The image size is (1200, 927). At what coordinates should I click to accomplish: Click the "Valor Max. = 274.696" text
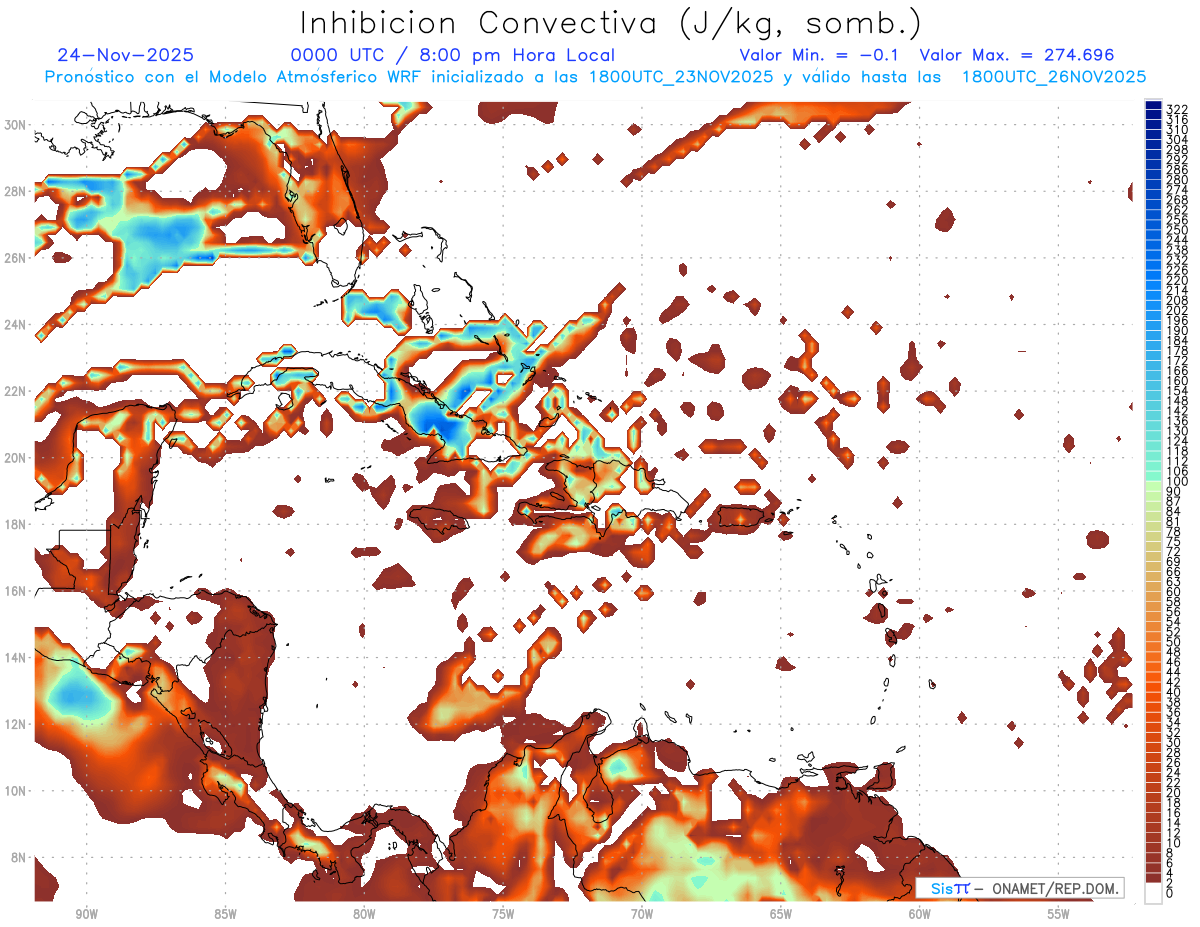1017,55
